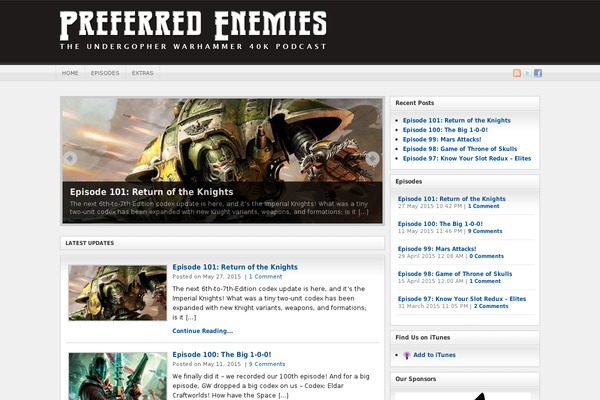Open Recent Posts link Episode 99: Mars Attacks!
600x400 pixels.
[x=442, y=140]
